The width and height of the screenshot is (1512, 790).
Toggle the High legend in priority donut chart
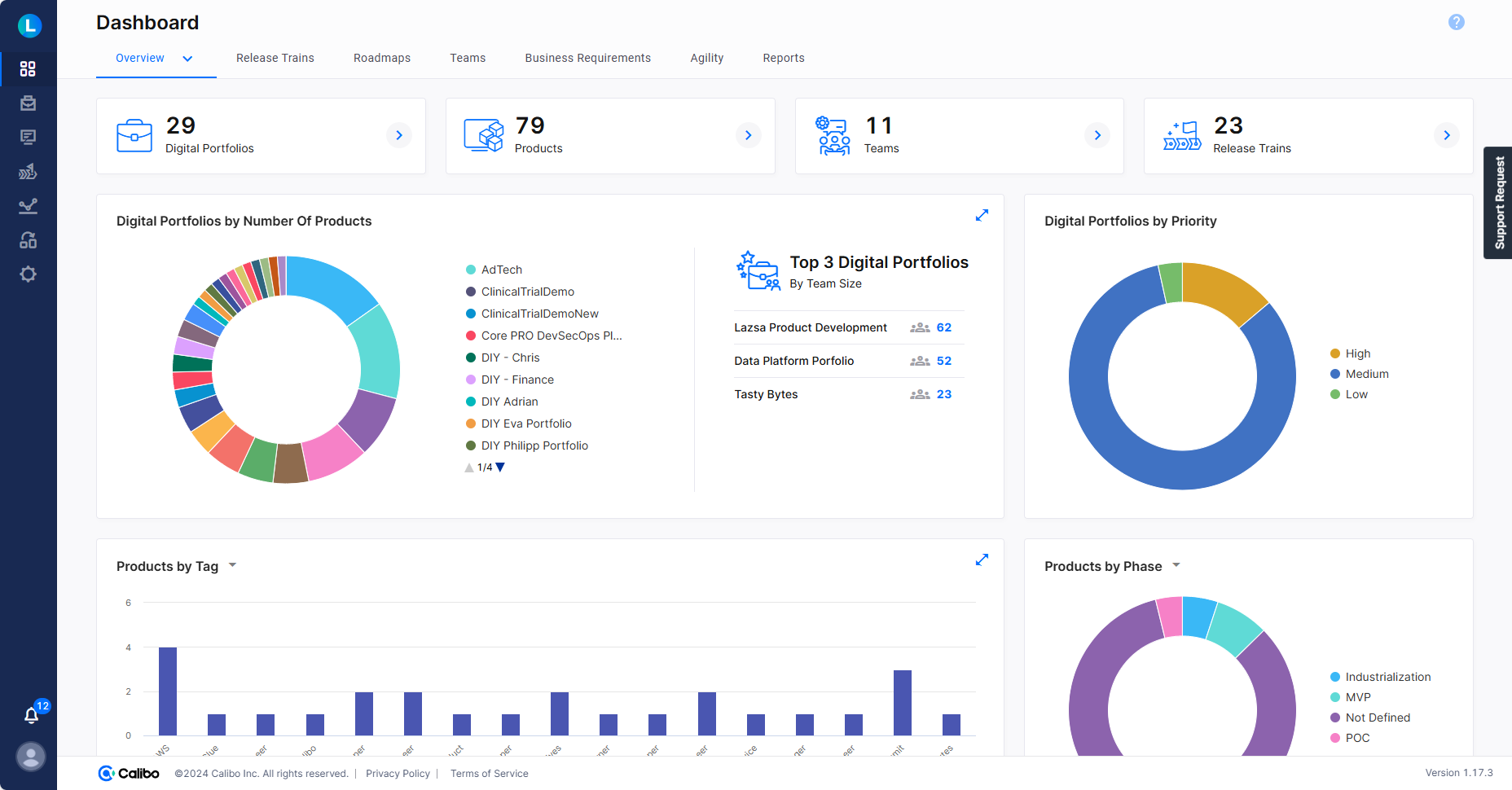1354,353
